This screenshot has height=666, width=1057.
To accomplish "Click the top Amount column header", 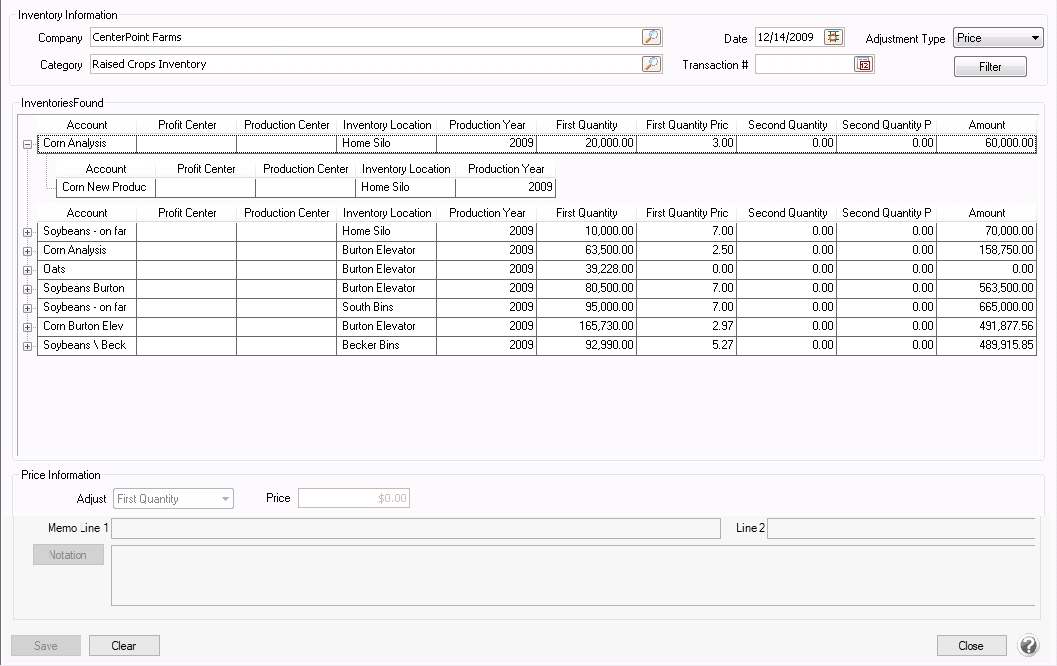I will coord(986,125).
